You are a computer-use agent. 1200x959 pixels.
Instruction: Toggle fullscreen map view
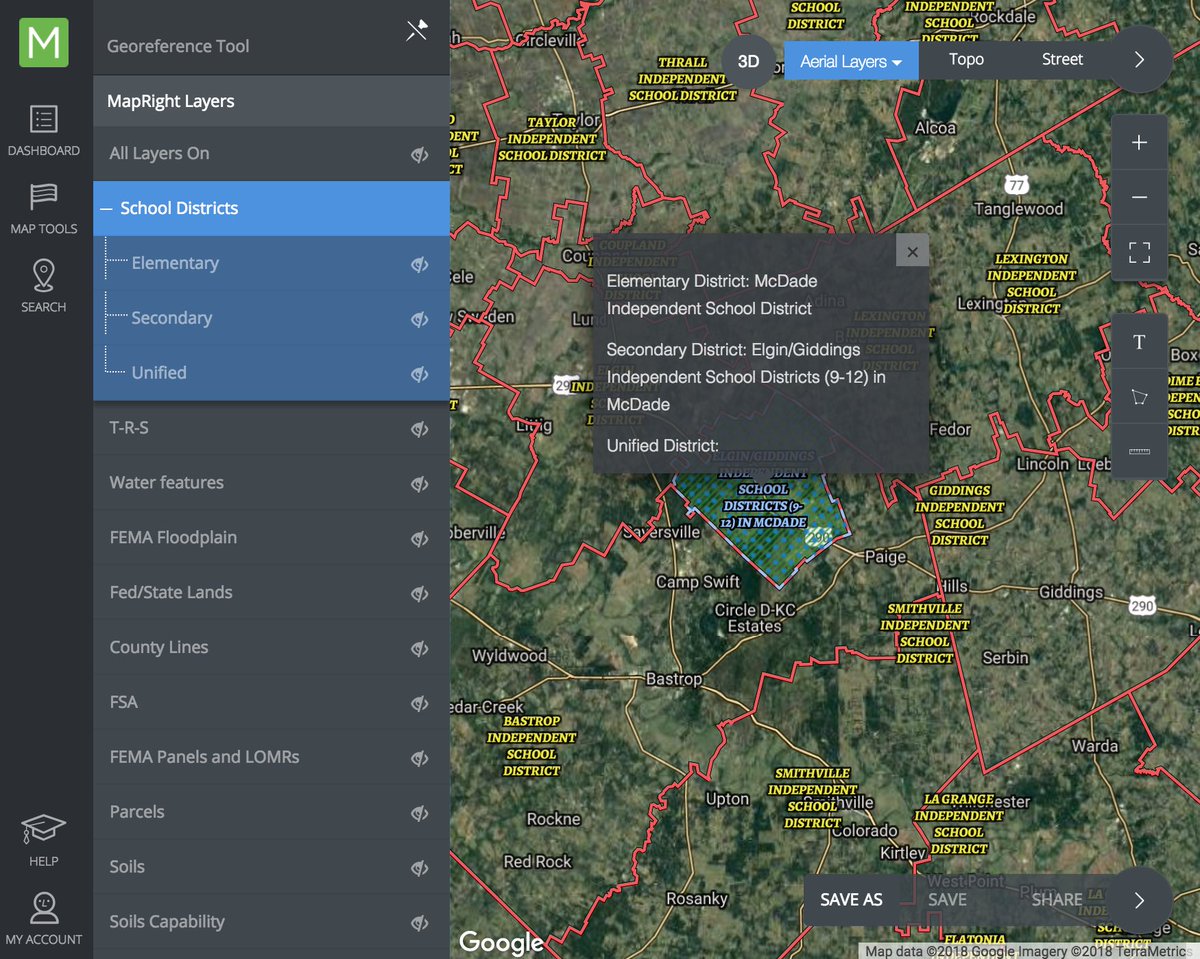[1139, 252]
